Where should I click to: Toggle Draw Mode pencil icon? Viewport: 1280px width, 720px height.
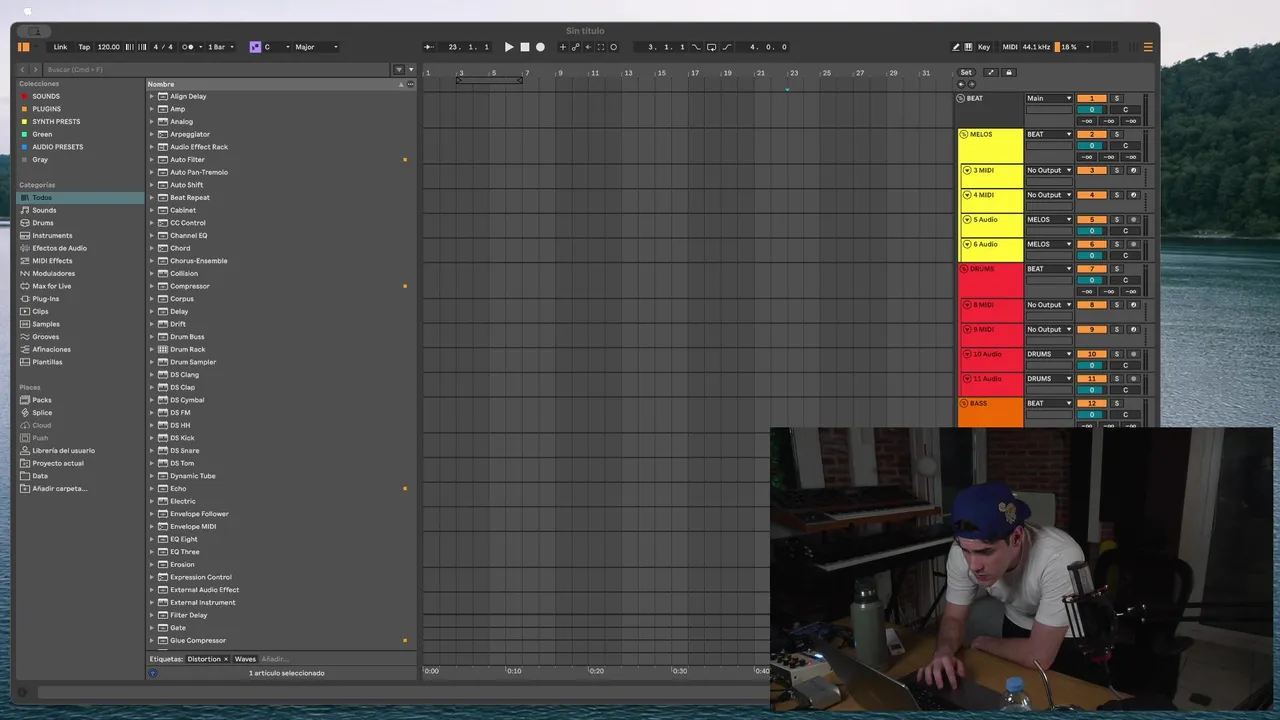click(x=956, y=47)
